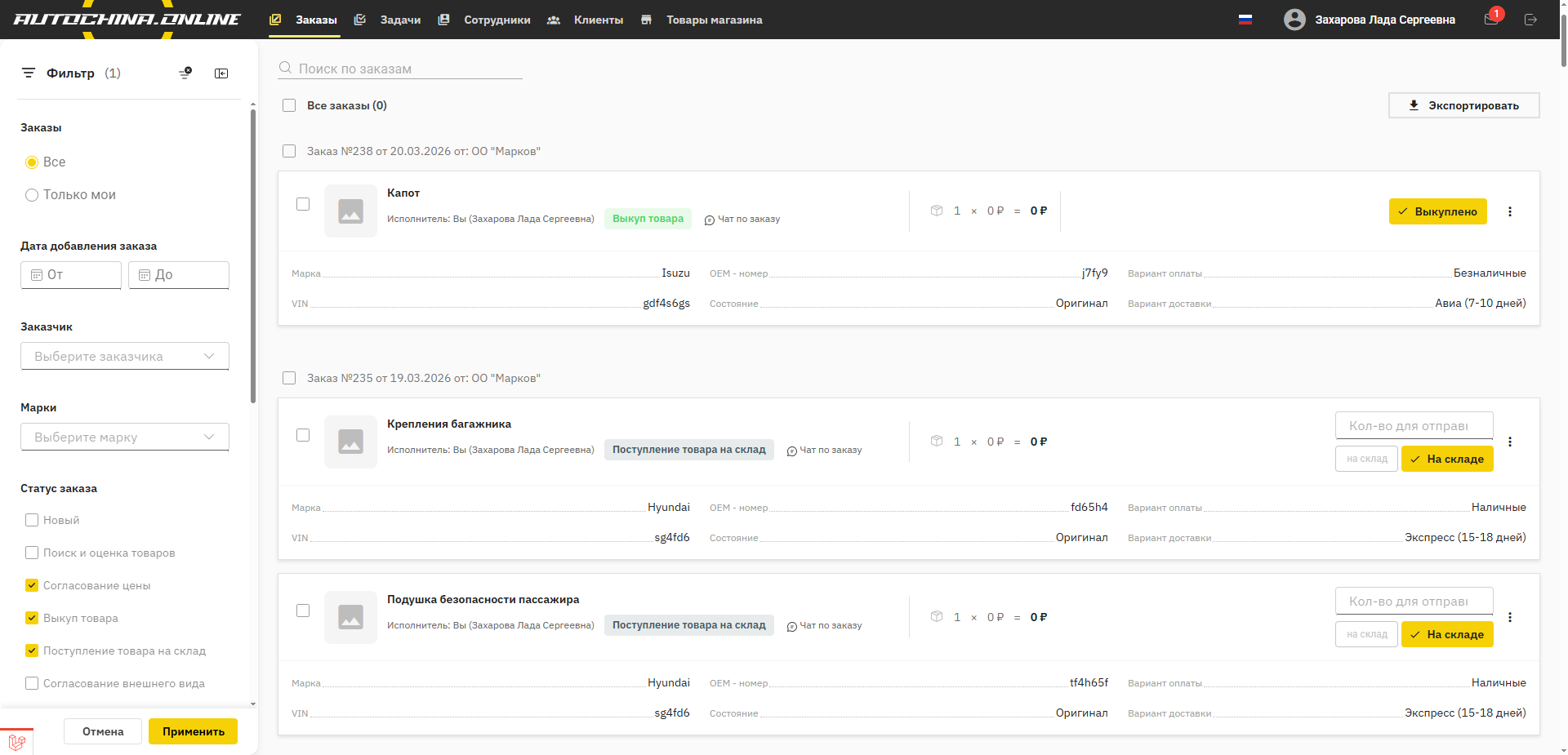Navigate to Клиенты
The width and height of the screenshot is (1568, 755).
coord(585,20)
